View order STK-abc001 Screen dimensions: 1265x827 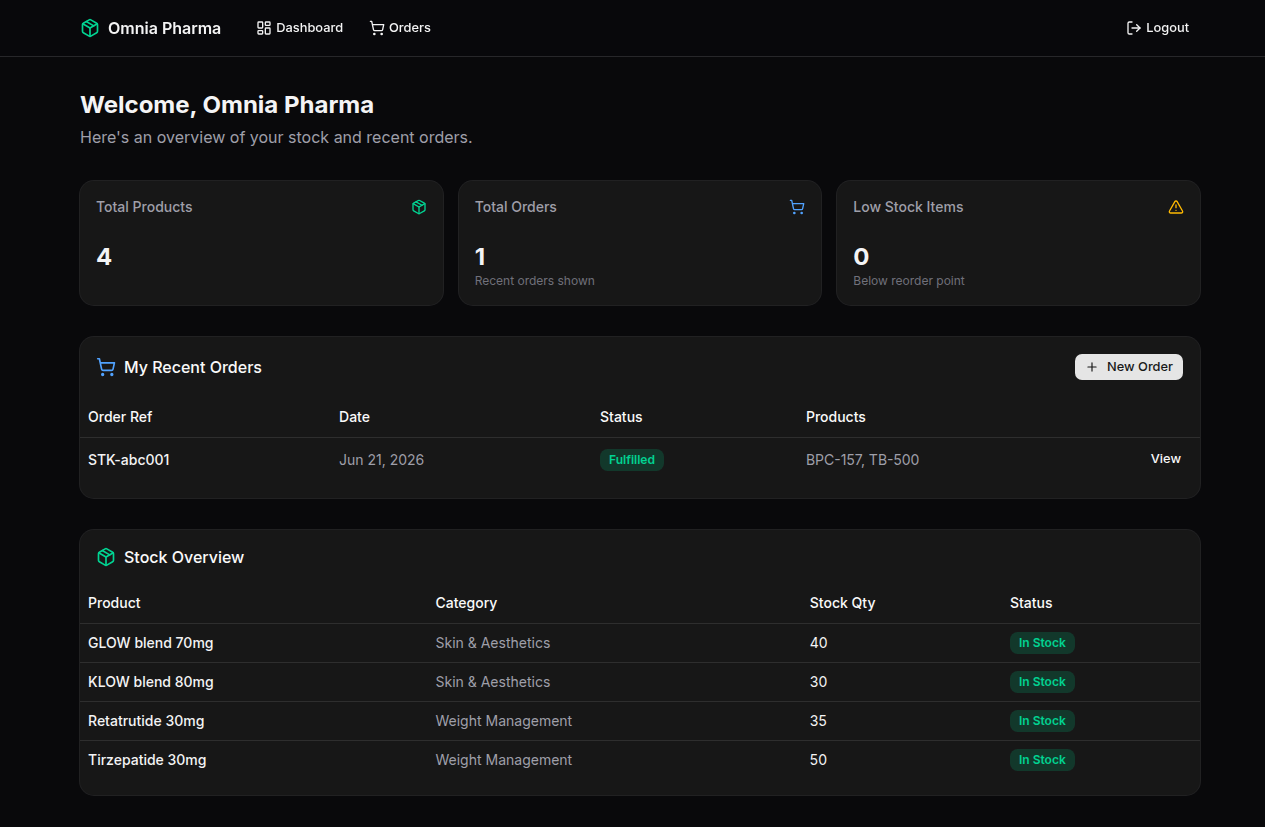(x=1166, y=459)
